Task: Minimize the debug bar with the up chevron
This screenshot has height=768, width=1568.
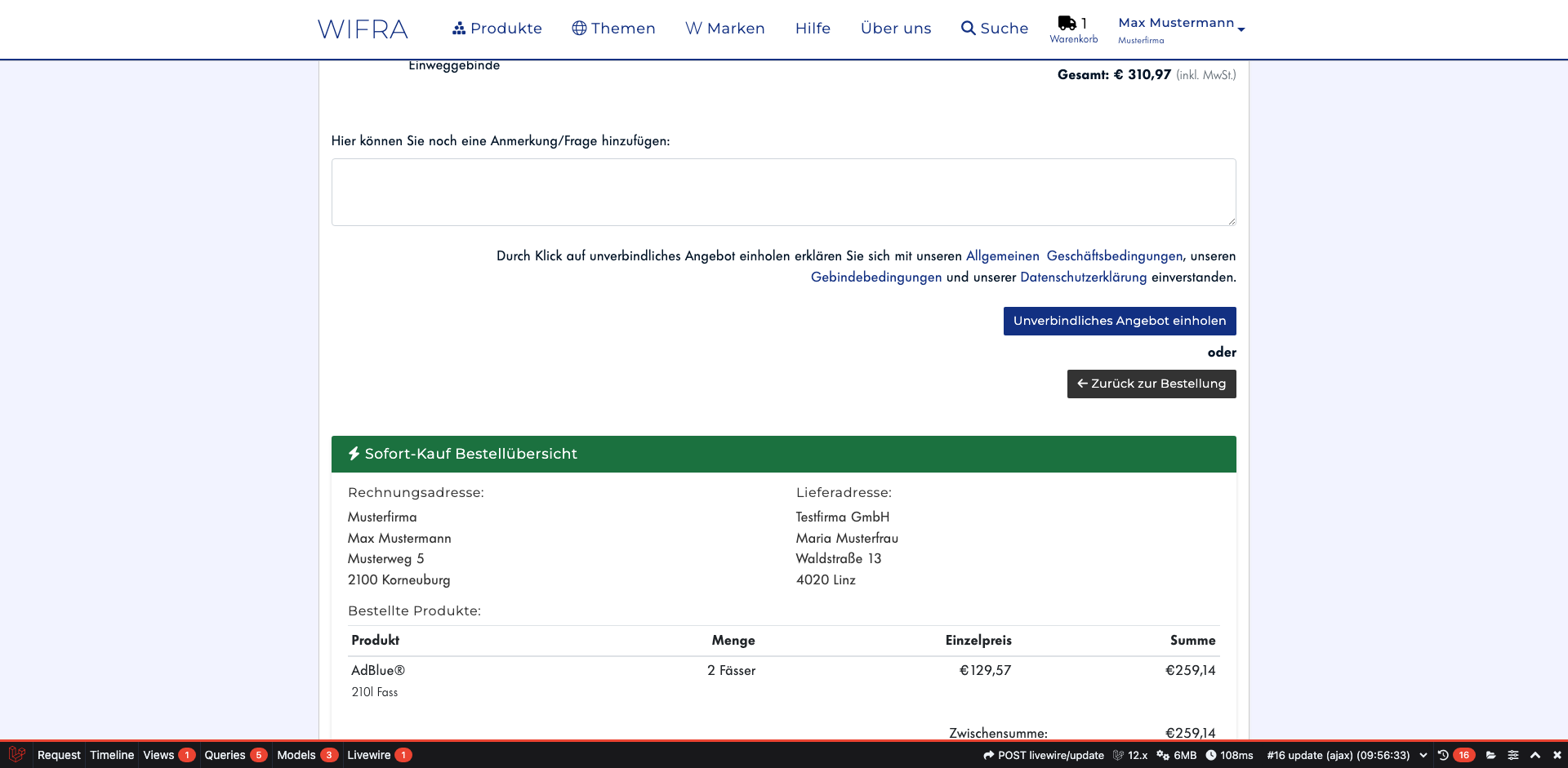Action: [1535, 755]
